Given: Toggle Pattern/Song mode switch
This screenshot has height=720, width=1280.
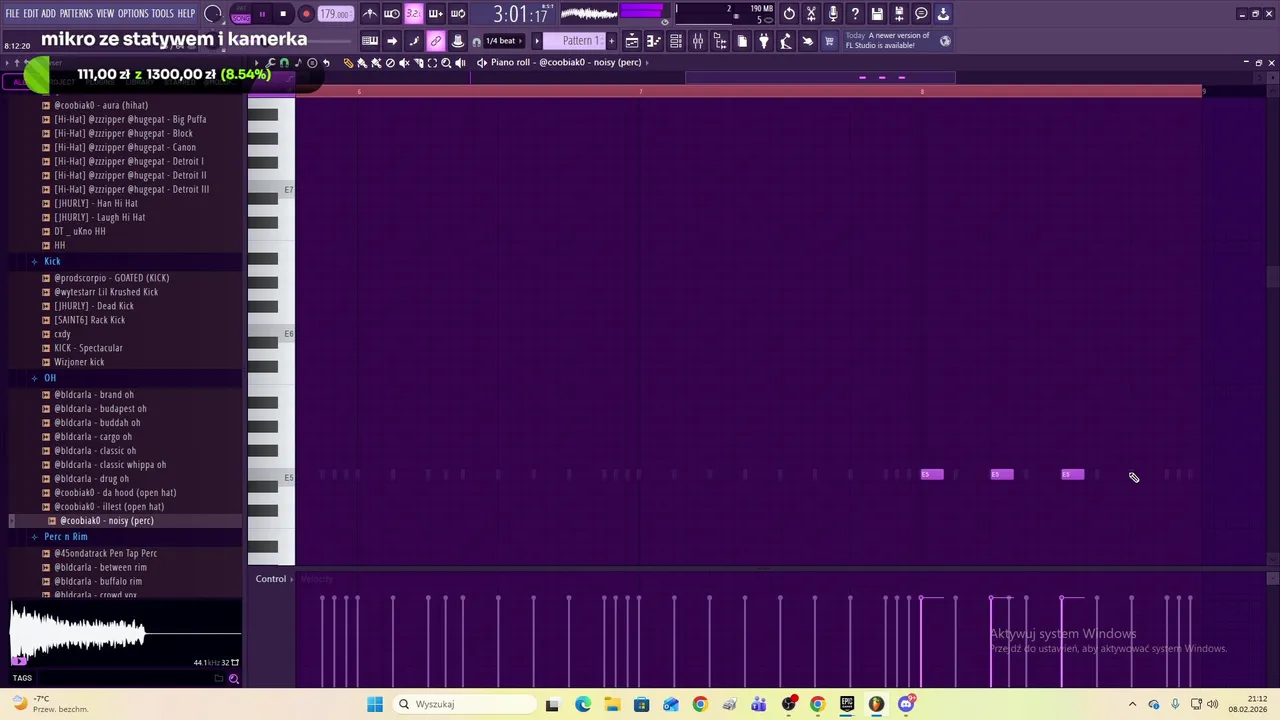Looking at the screenshot, I should click(240, 14).
